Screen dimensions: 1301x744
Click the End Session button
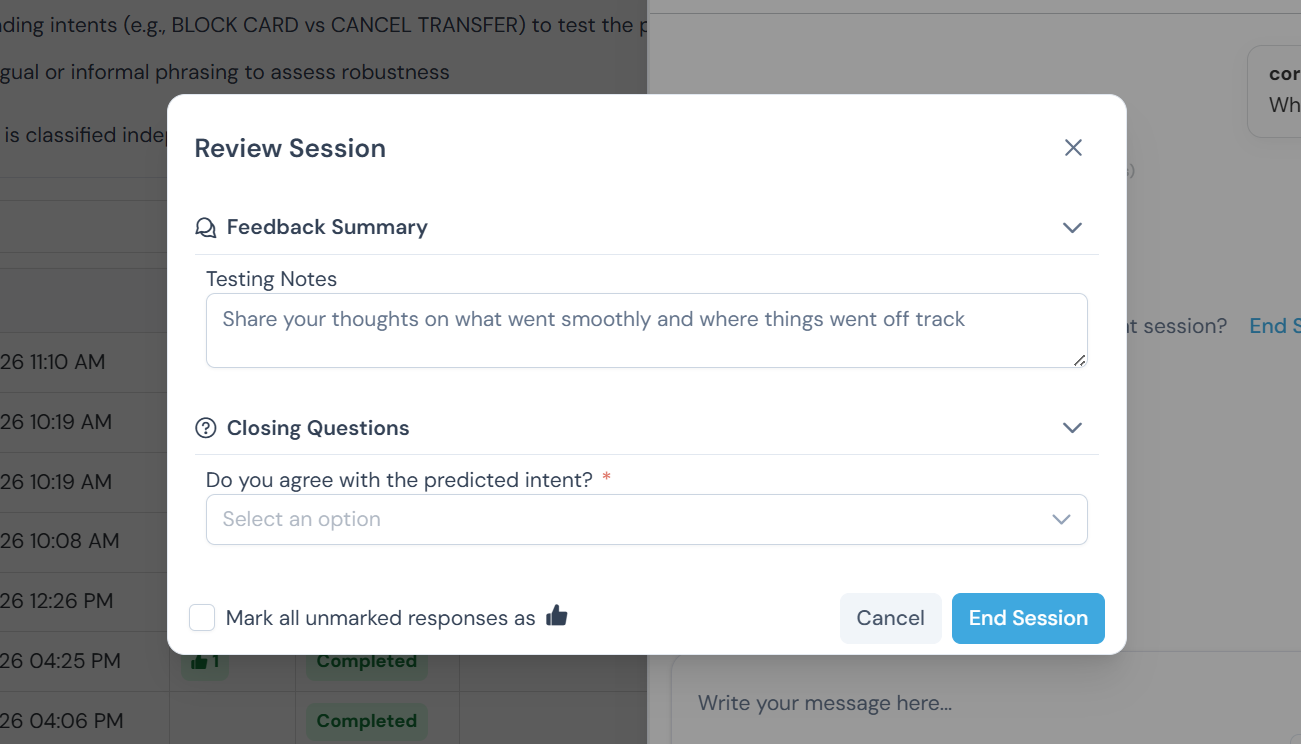click(x=1028, y=618)
